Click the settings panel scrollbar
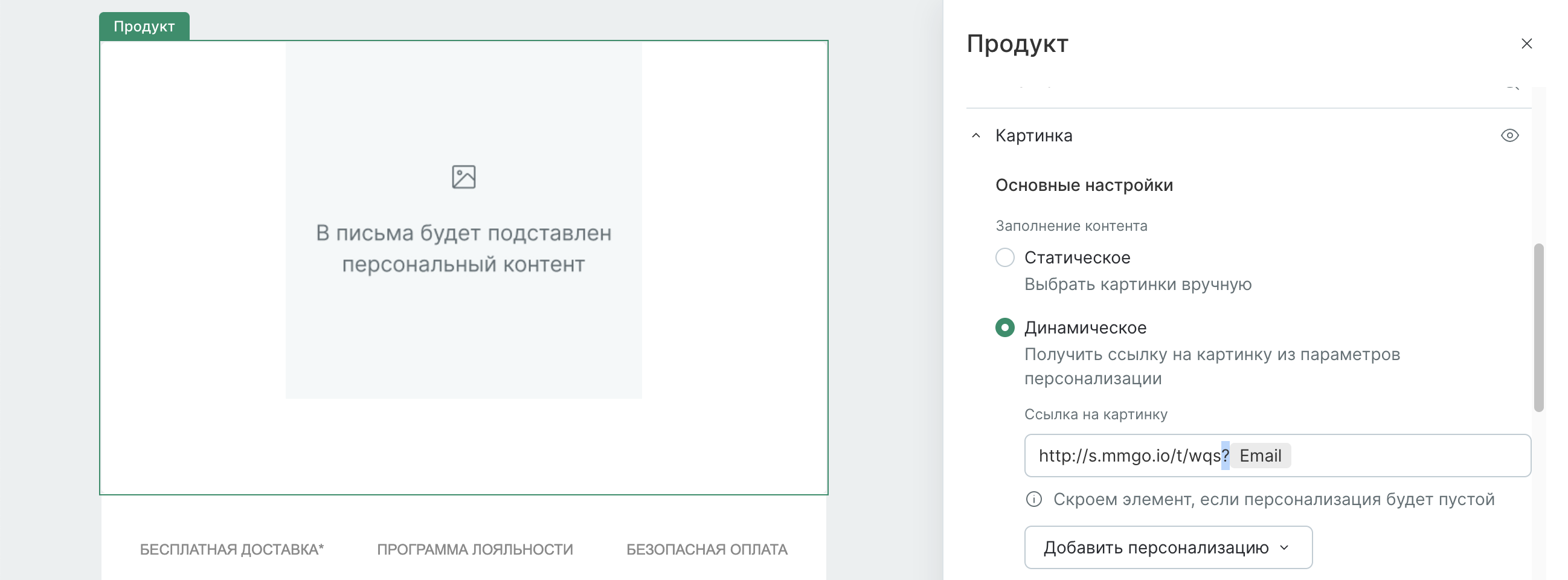This screenshot has height=580, width=1568. pyautogui.click(x=1538, y=327)
